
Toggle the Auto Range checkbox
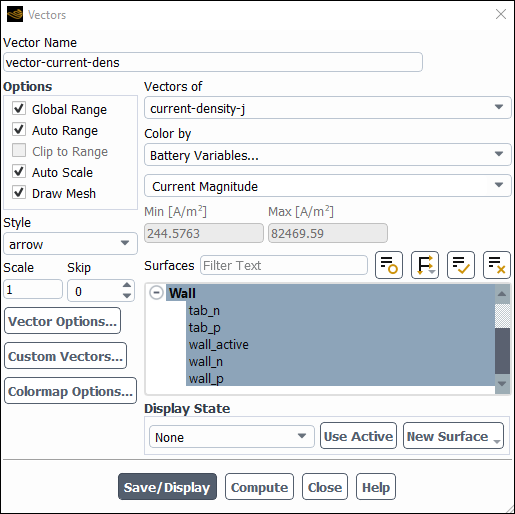19,129
